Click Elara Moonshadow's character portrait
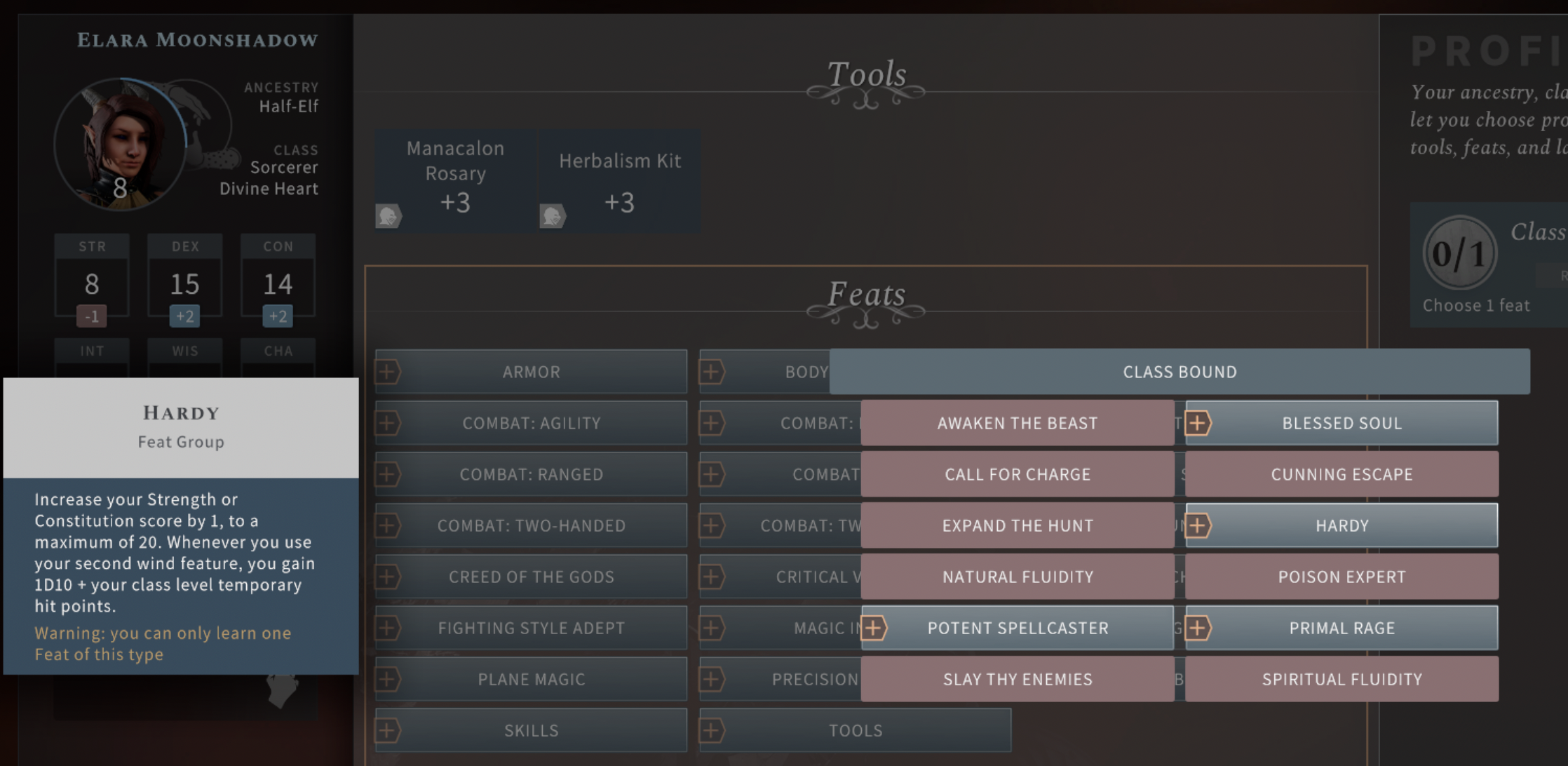 click(121, 144)
